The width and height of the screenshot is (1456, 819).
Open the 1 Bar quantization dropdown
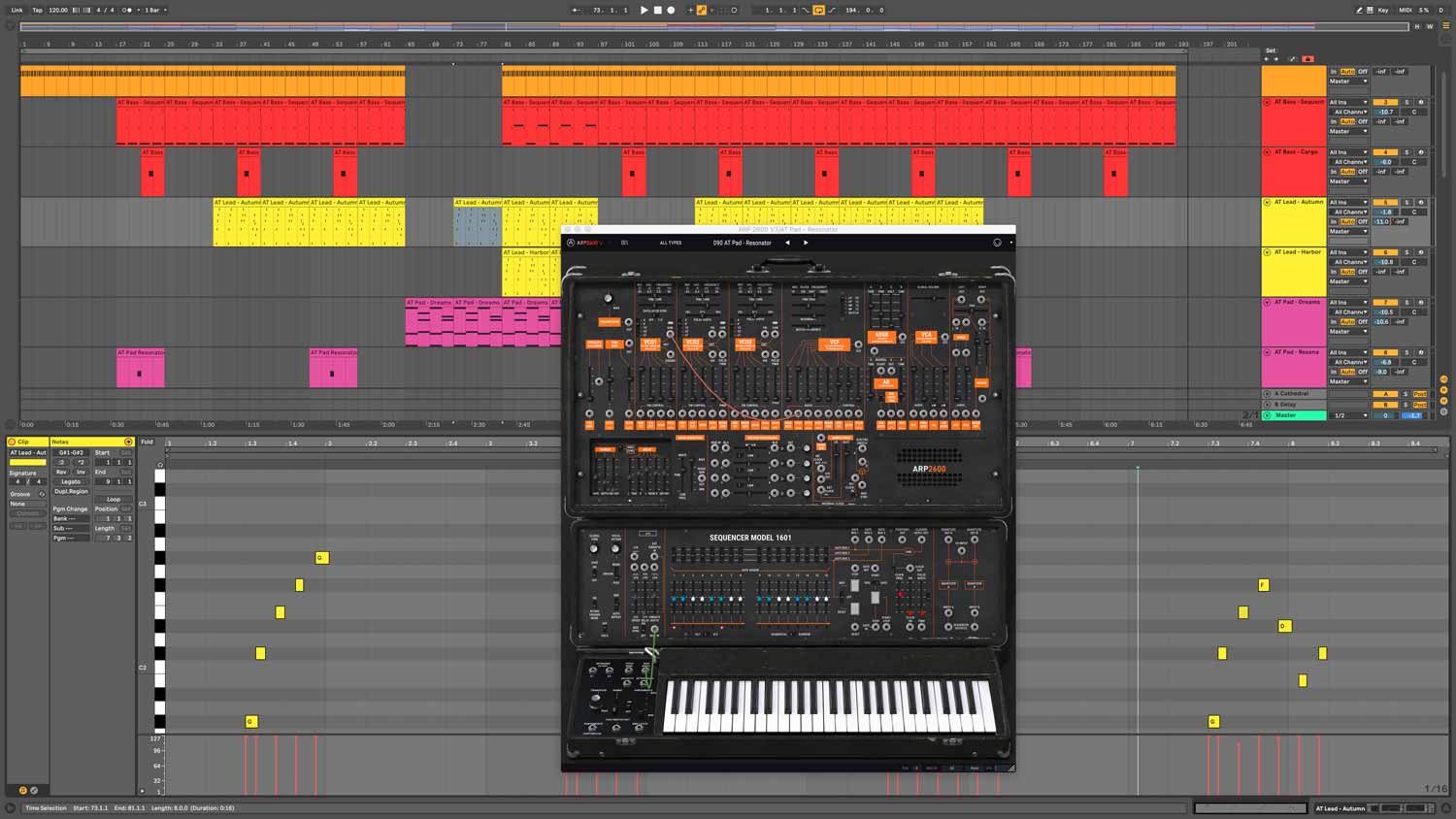click(x=155, y=10)
